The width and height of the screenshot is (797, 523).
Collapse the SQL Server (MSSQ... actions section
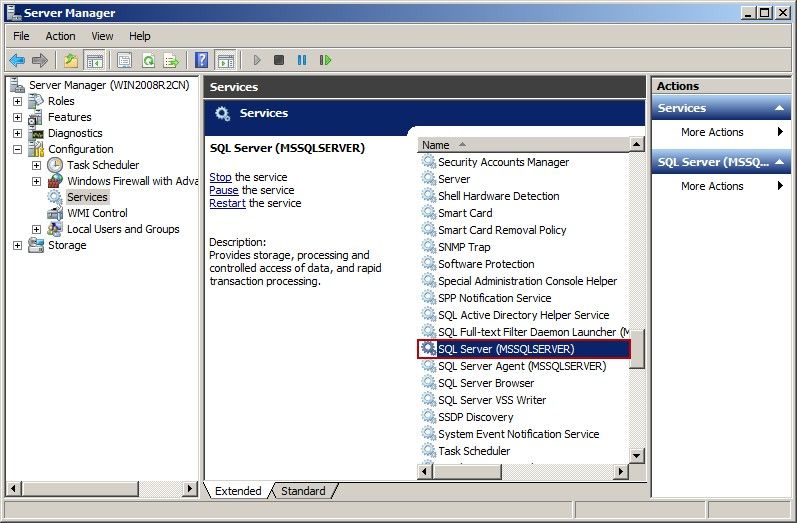779,162
